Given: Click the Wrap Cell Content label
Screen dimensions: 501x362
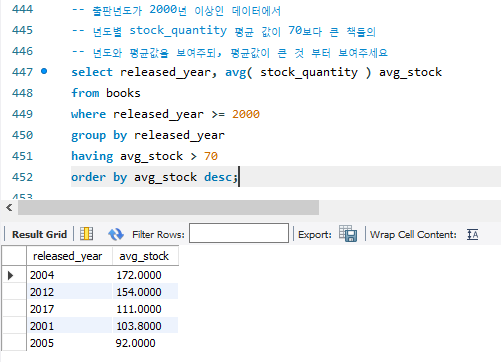Looking at the screenshot, I should tap(413, 235).
